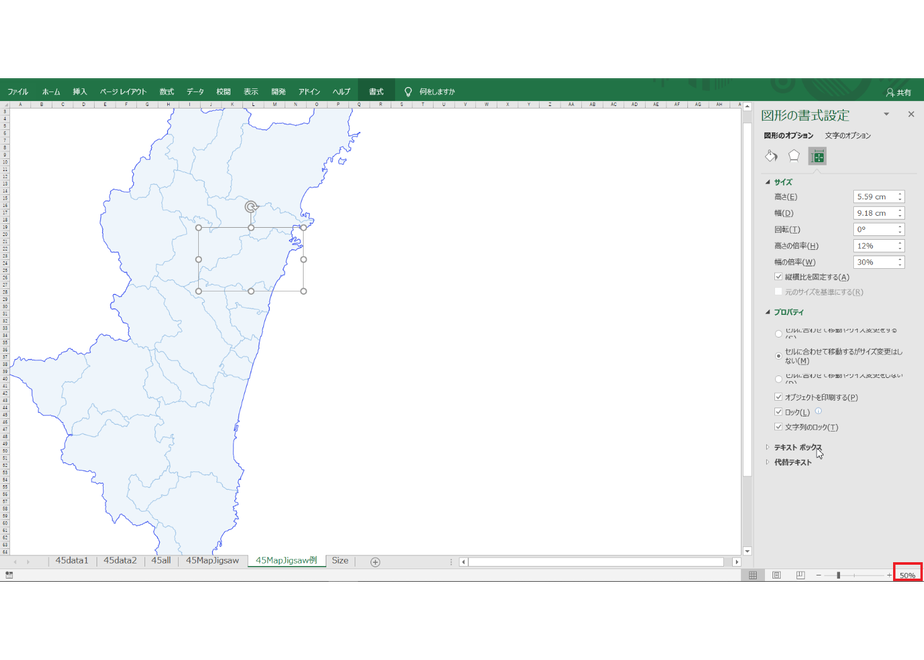Click the 50% zoom level

908,575
